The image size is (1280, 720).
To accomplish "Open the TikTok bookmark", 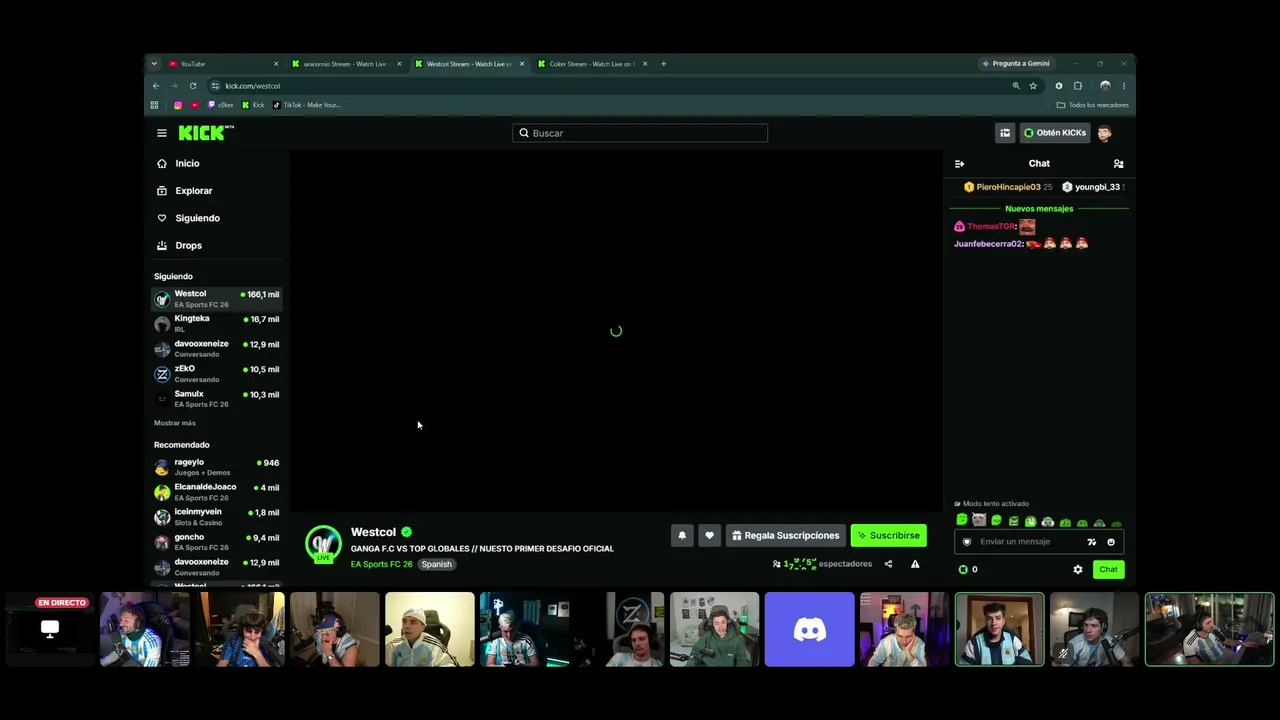I will [307, 105].
